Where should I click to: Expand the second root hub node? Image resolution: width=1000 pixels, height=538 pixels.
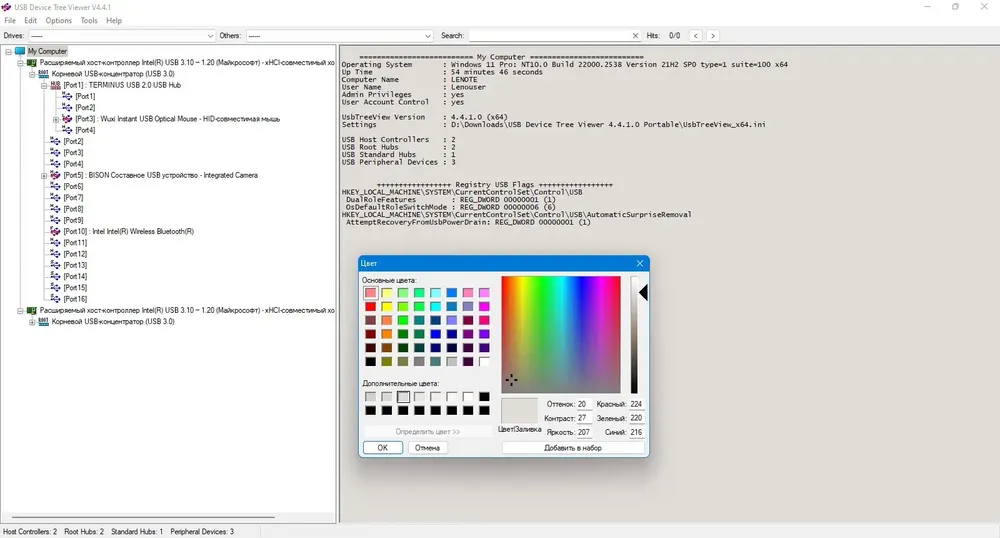click(x=32, y=322)
